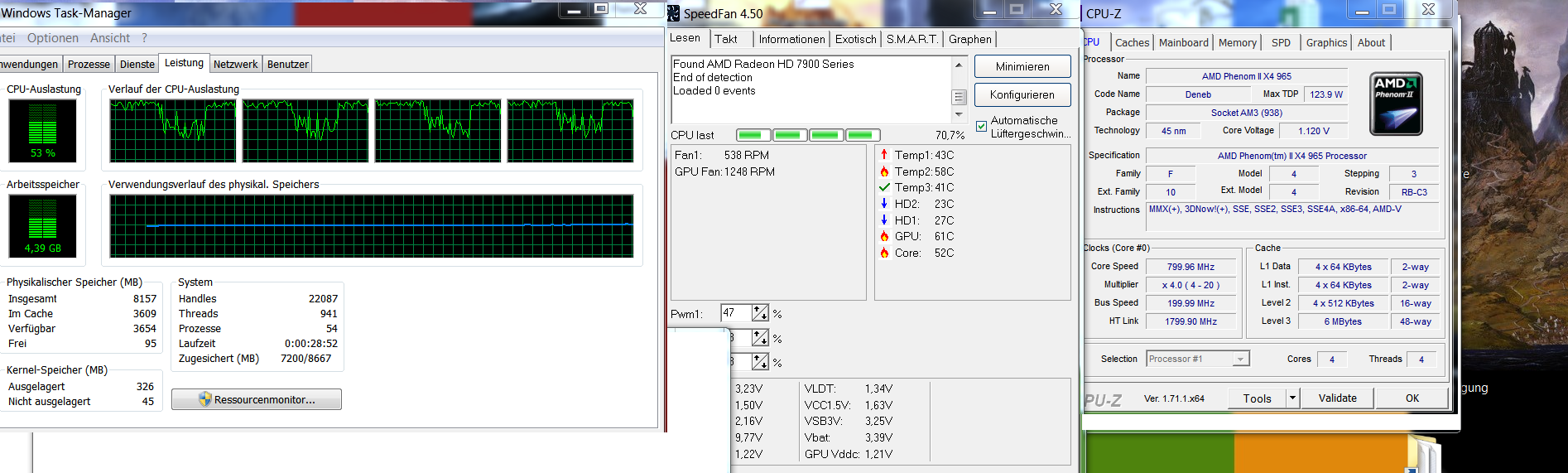Viewport: 1568px width, 473px height.
Task: Click 'Found AMD Radeon HD 7900 Series' log line
Action: pyautogui.click(x=763, y=64)
